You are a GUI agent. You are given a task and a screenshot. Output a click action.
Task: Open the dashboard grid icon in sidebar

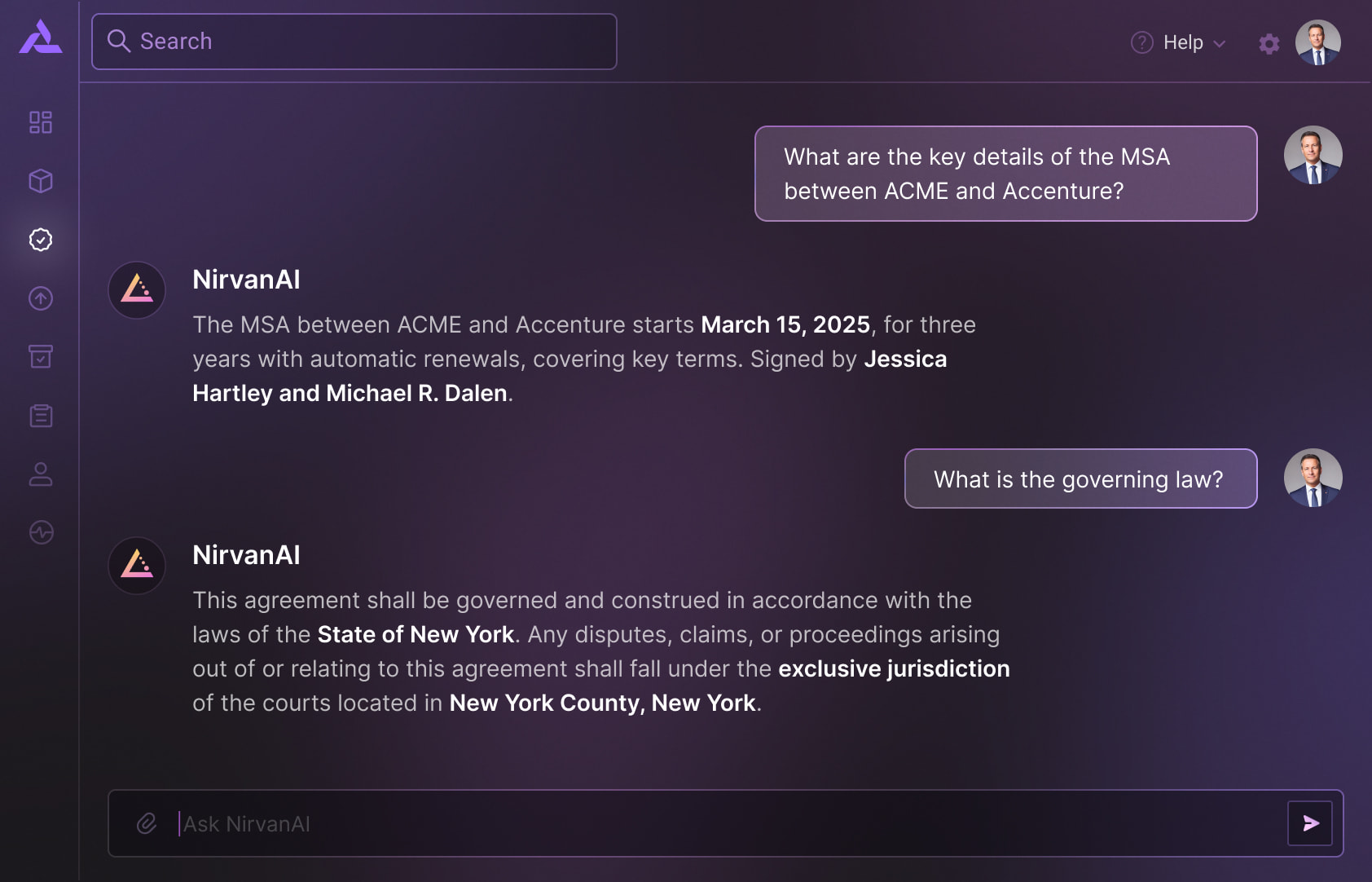pyautogui.click(x=41, y=122)
